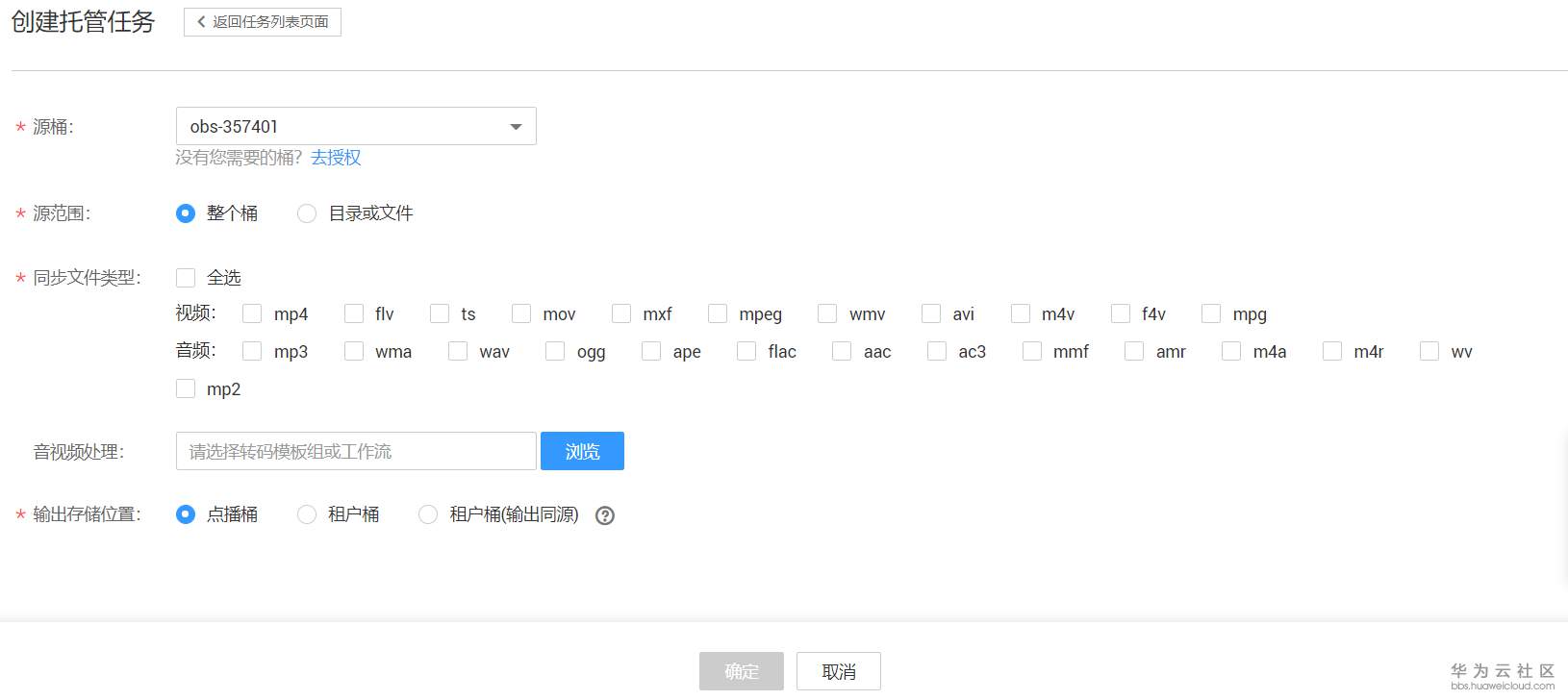
Task: Select the 目录或文件 radio option
Action: point(307,213)
